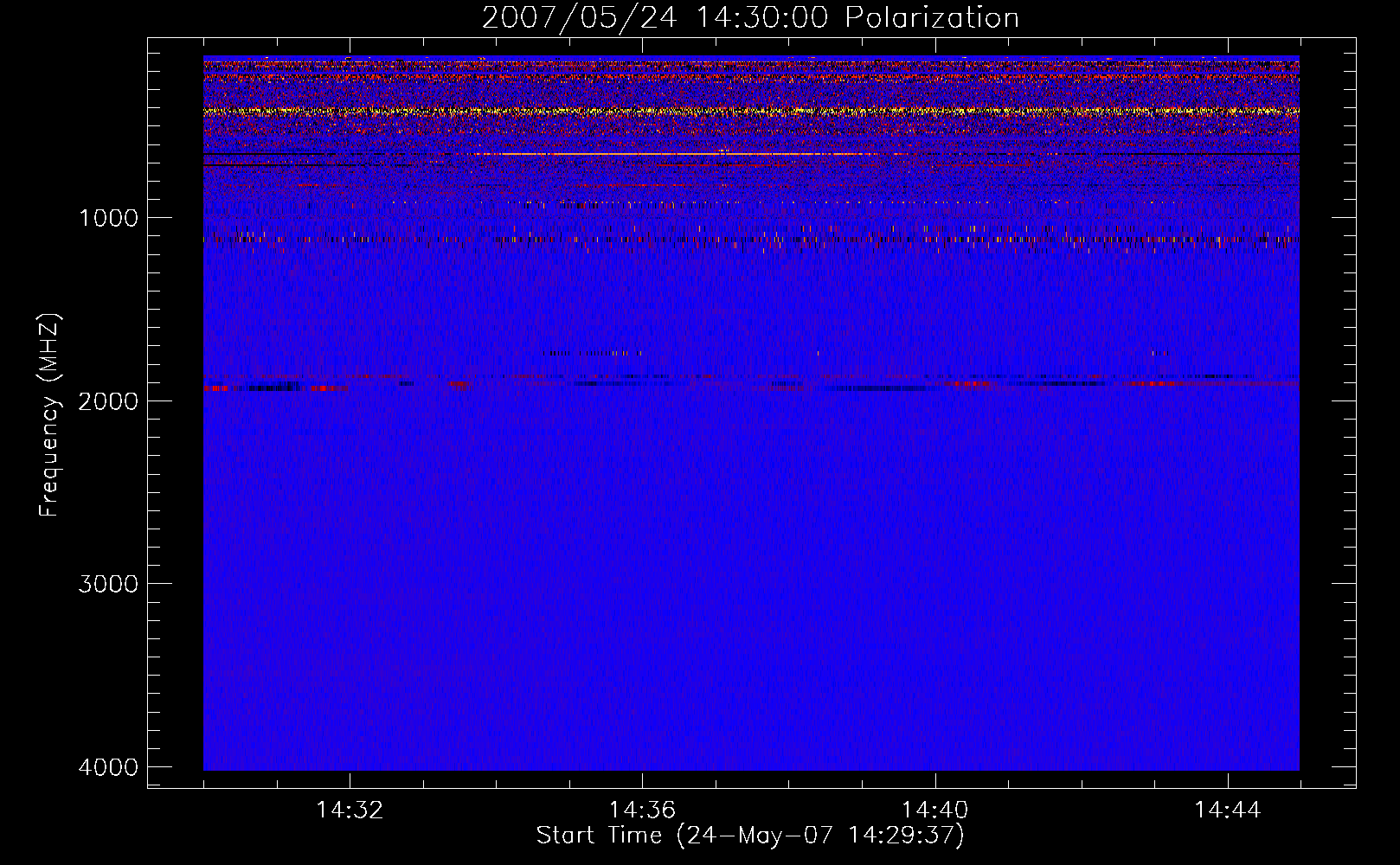Screen dimensions: 1400x865
Task: Click the 1000 frequency tick label
Action: coord(109,217)
